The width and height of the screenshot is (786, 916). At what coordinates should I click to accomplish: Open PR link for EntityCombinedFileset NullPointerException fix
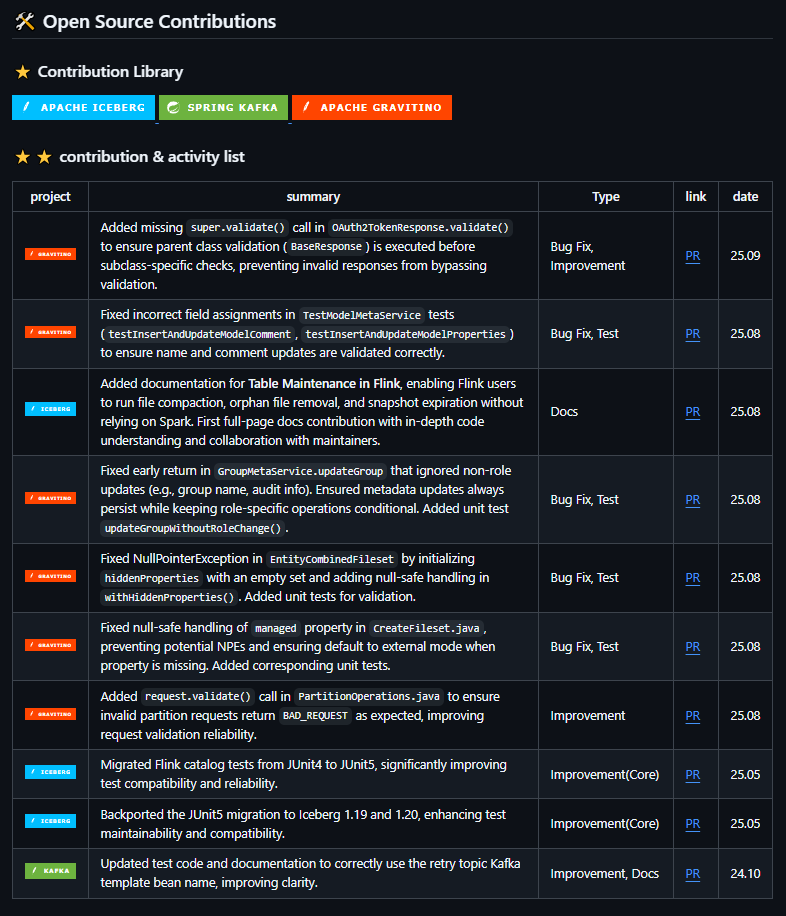(692, 577)
